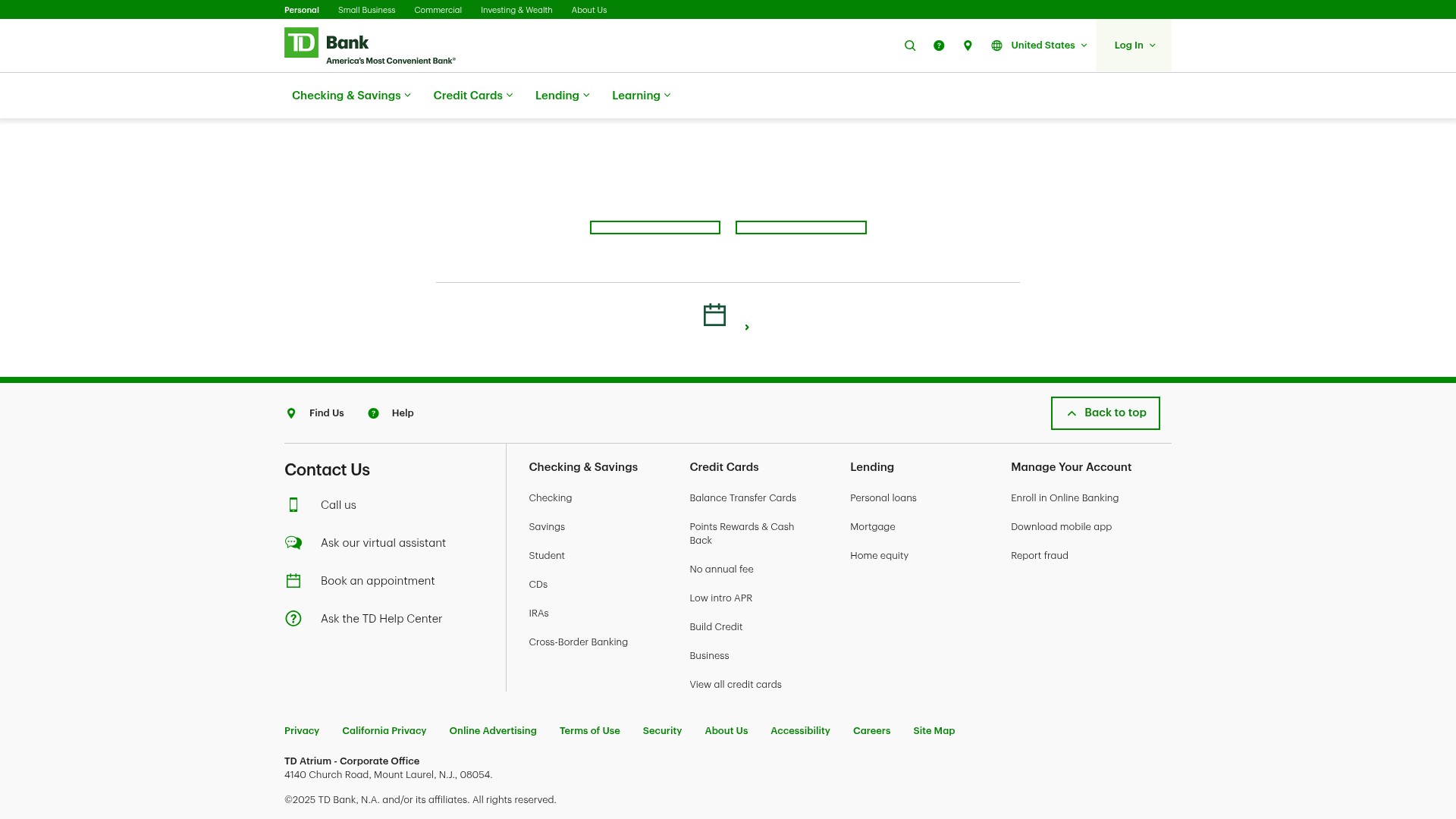Open footer Student link

click(547, 556)
